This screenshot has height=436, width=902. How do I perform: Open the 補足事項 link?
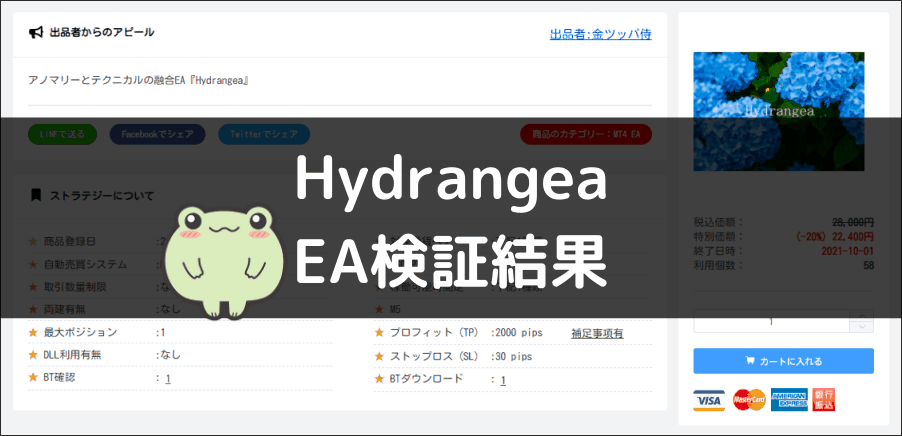pos(597,333)
